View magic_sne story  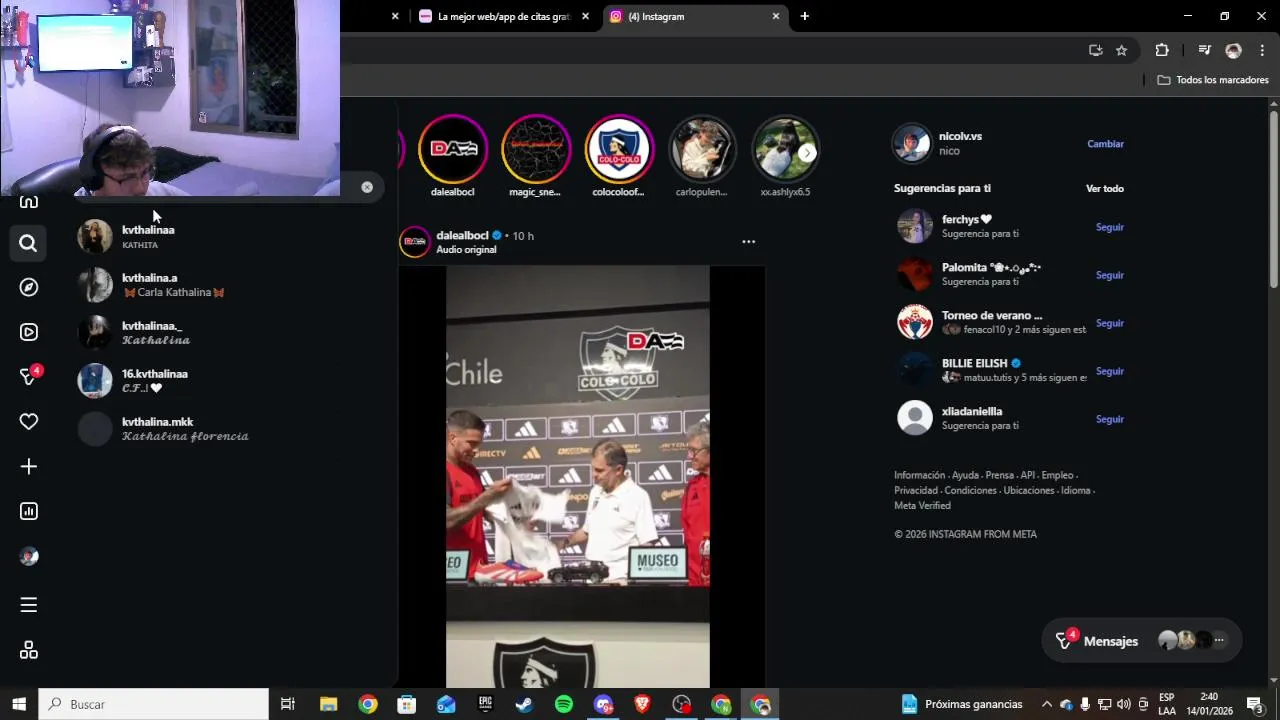pos(535,150)
